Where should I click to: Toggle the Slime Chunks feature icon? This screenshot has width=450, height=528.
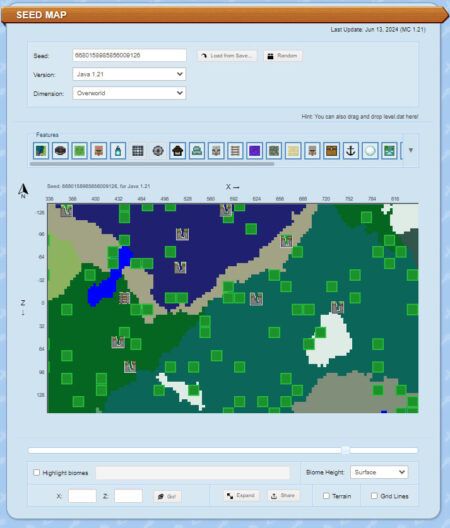(79, 151)
